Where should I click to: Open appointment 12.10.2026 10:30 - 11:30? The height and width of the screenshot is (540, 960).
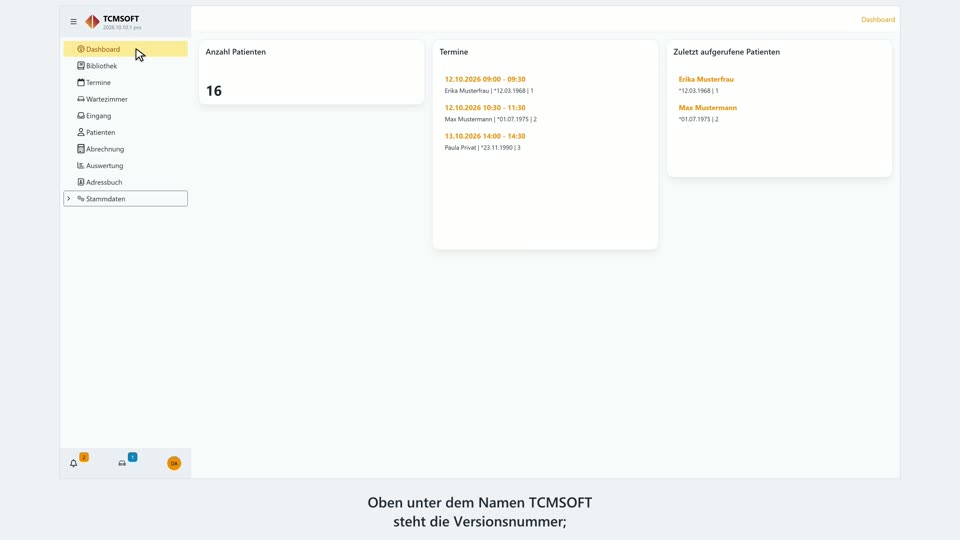click(x=485, y=108)
